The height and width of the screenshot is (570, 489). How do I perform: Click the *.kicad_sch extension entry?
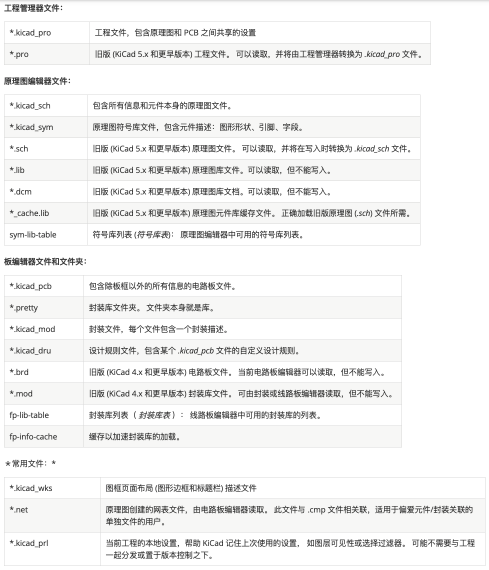point(46,106)
